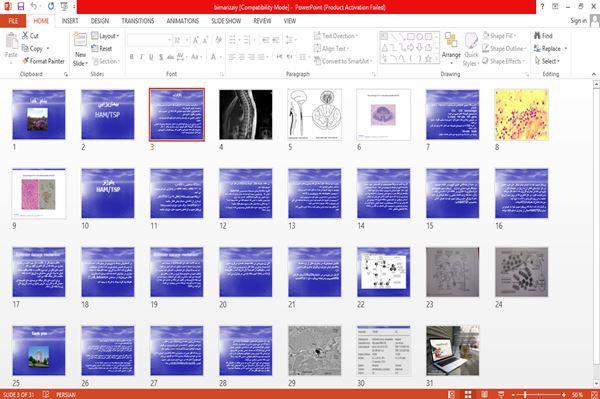Open the TRANSITIONS ribbon tab
The height and width of the screenshot is (399, 600).
pyautogui.click(x=138, y=21)
